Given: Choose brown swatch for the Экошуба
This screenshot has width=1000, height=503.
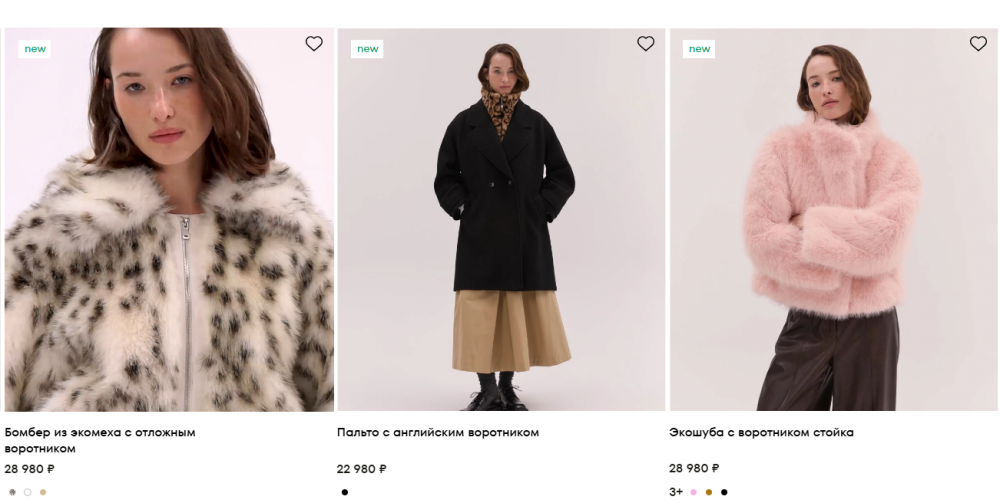Looking at the screenshot, I should 709,492.
